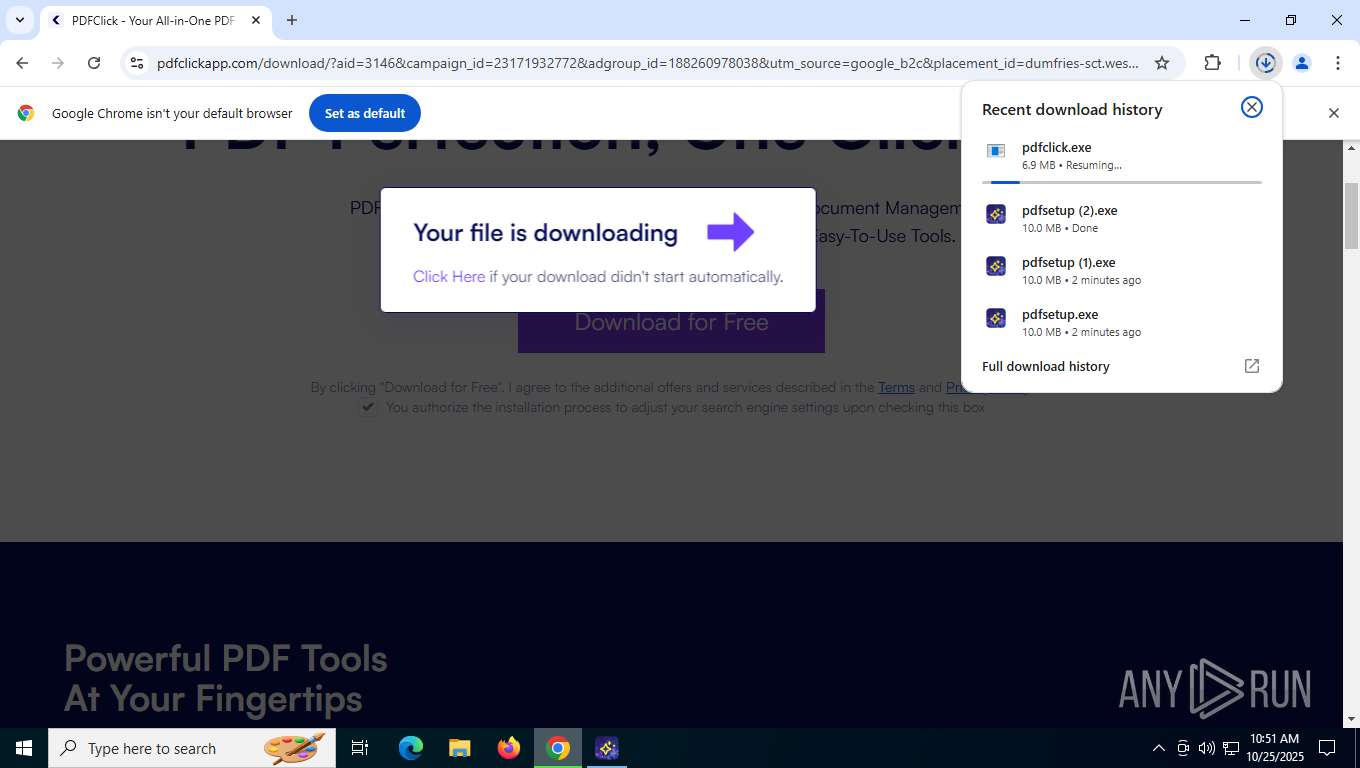Open a new tab with plus button
The height and width of the screenshot is (768, 1360).
pyautogui.click(x=292, y=20)
